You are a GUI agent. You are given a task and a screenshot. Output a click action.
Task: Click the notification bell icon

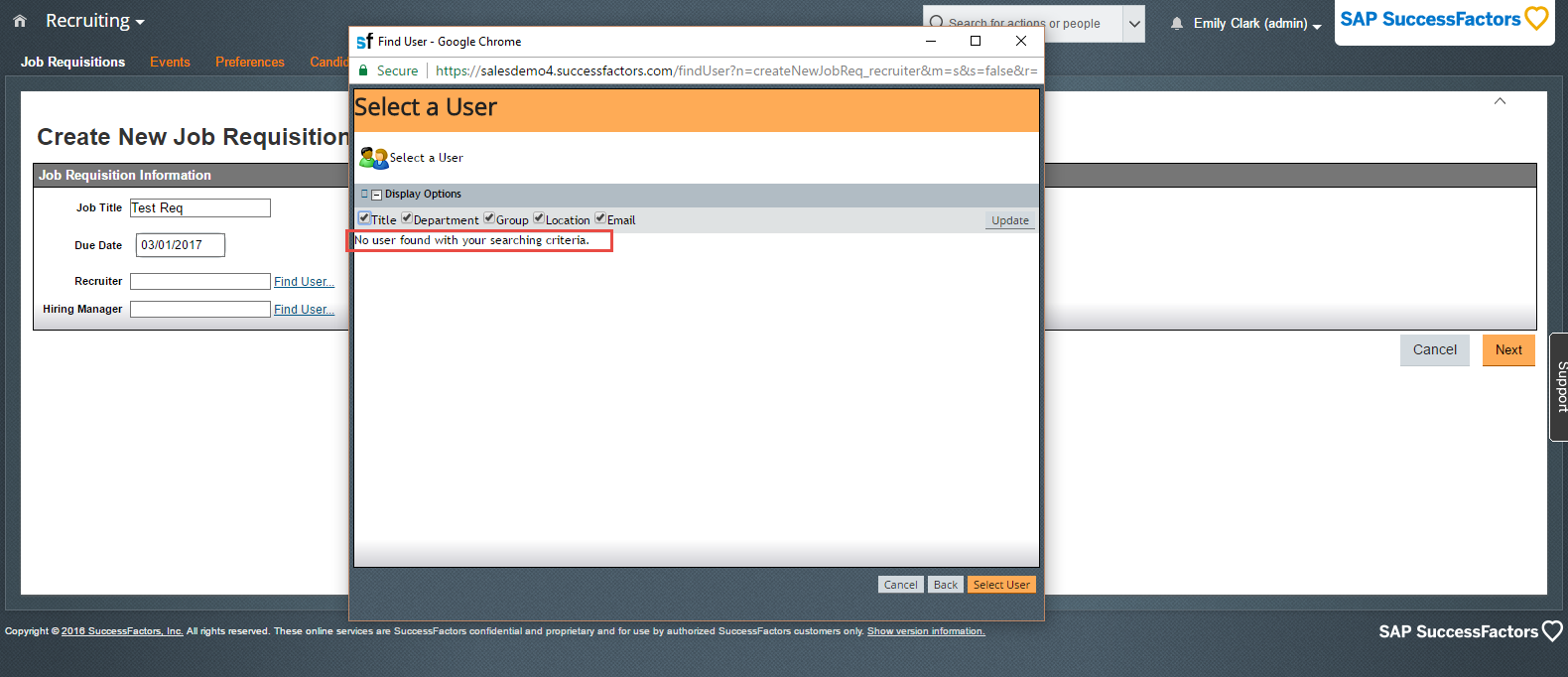[1177, 23]
